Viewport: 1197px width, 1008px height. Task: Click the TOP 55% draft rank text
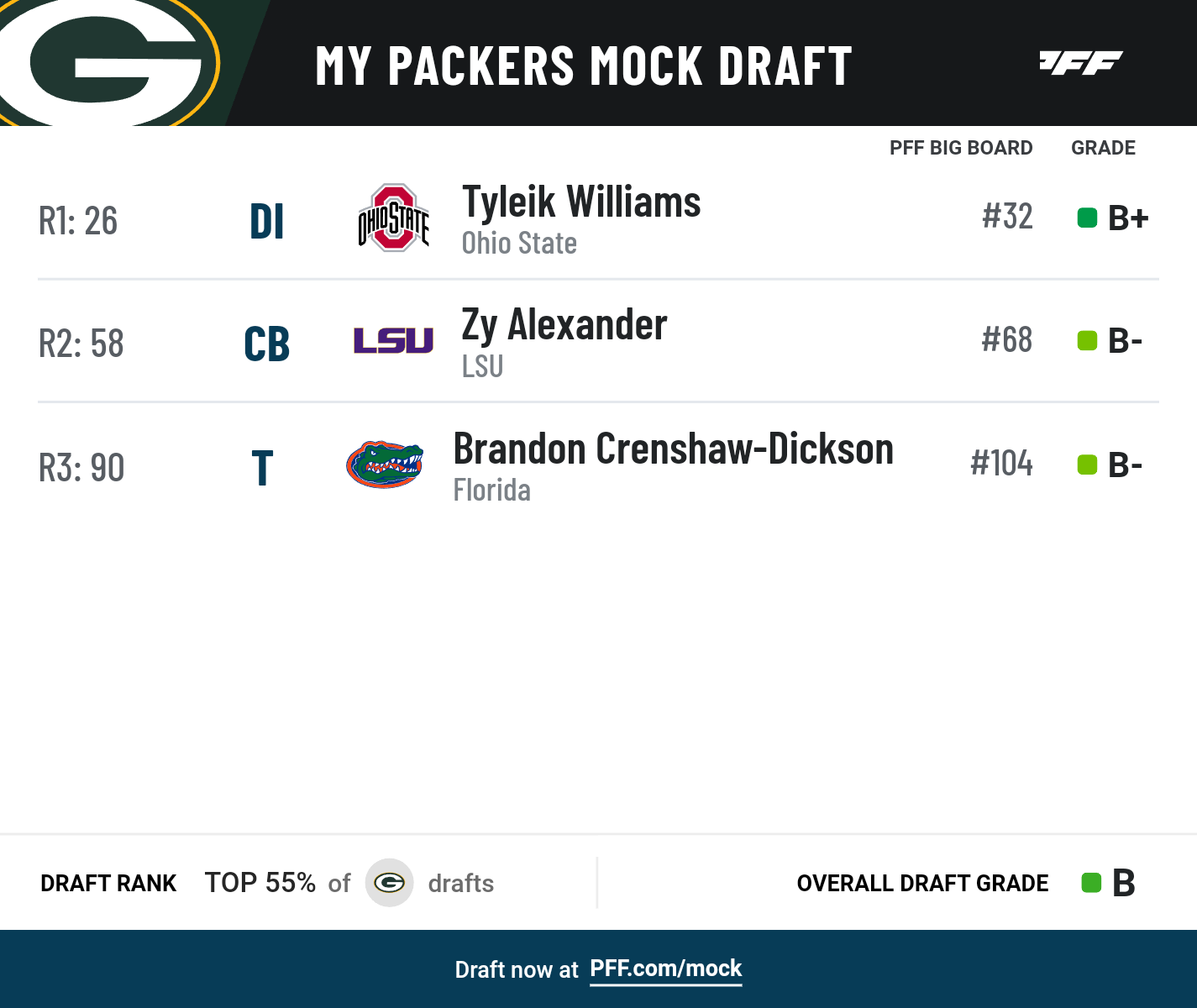260,883
